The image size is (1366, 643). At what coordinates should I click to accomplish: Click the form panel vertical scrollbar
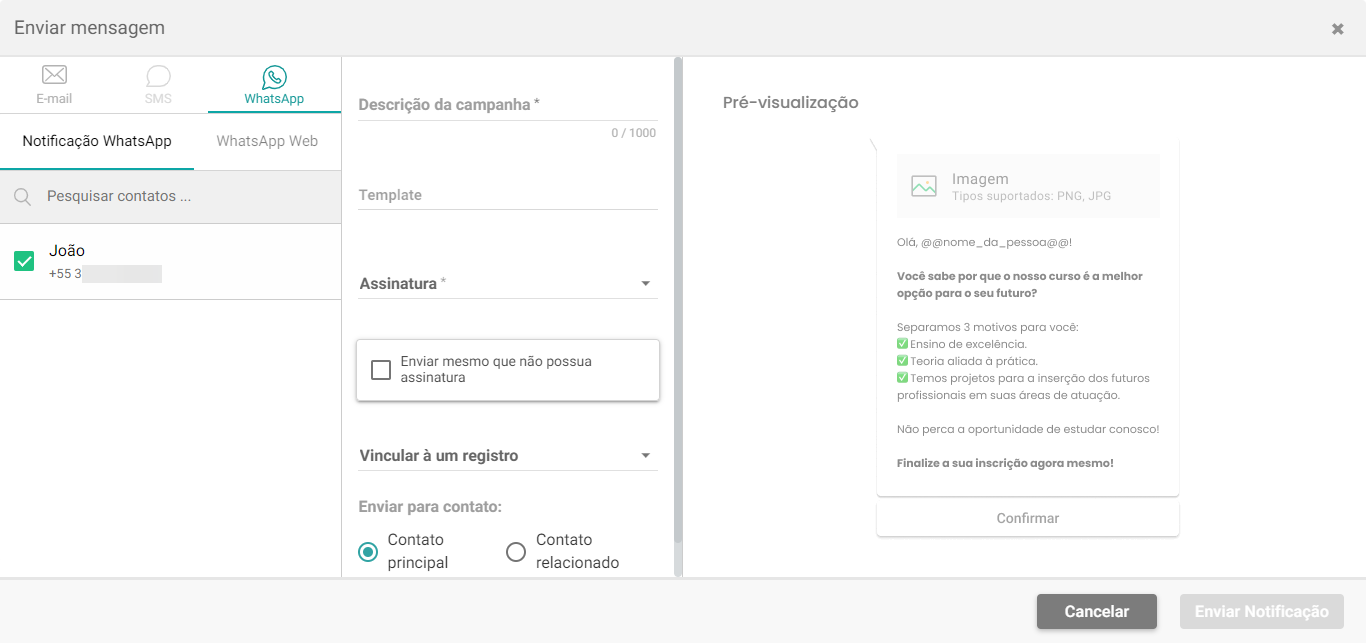click(x=678, y=300)
